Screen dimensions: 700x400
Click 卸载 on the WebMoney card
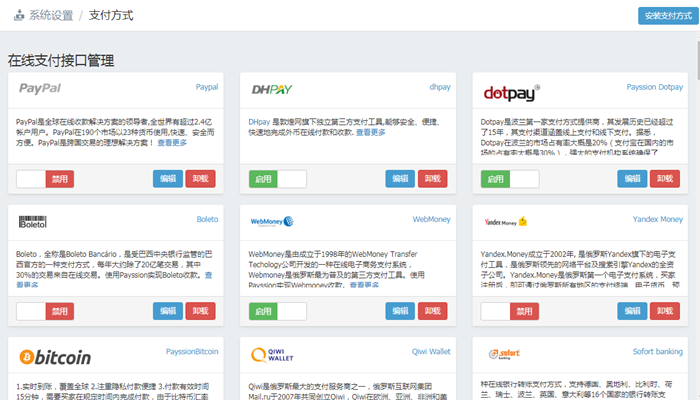coord(433,311)
